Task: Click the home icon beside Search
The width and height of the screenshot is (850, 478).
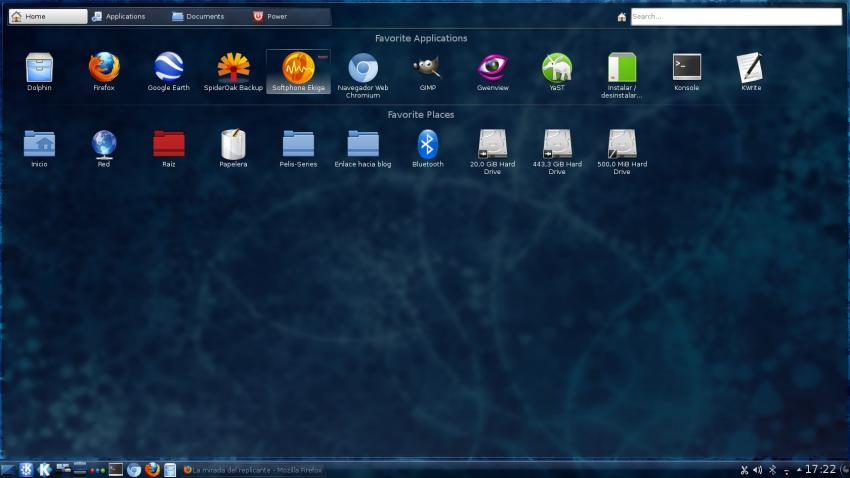Action: (x=622, y=17)
